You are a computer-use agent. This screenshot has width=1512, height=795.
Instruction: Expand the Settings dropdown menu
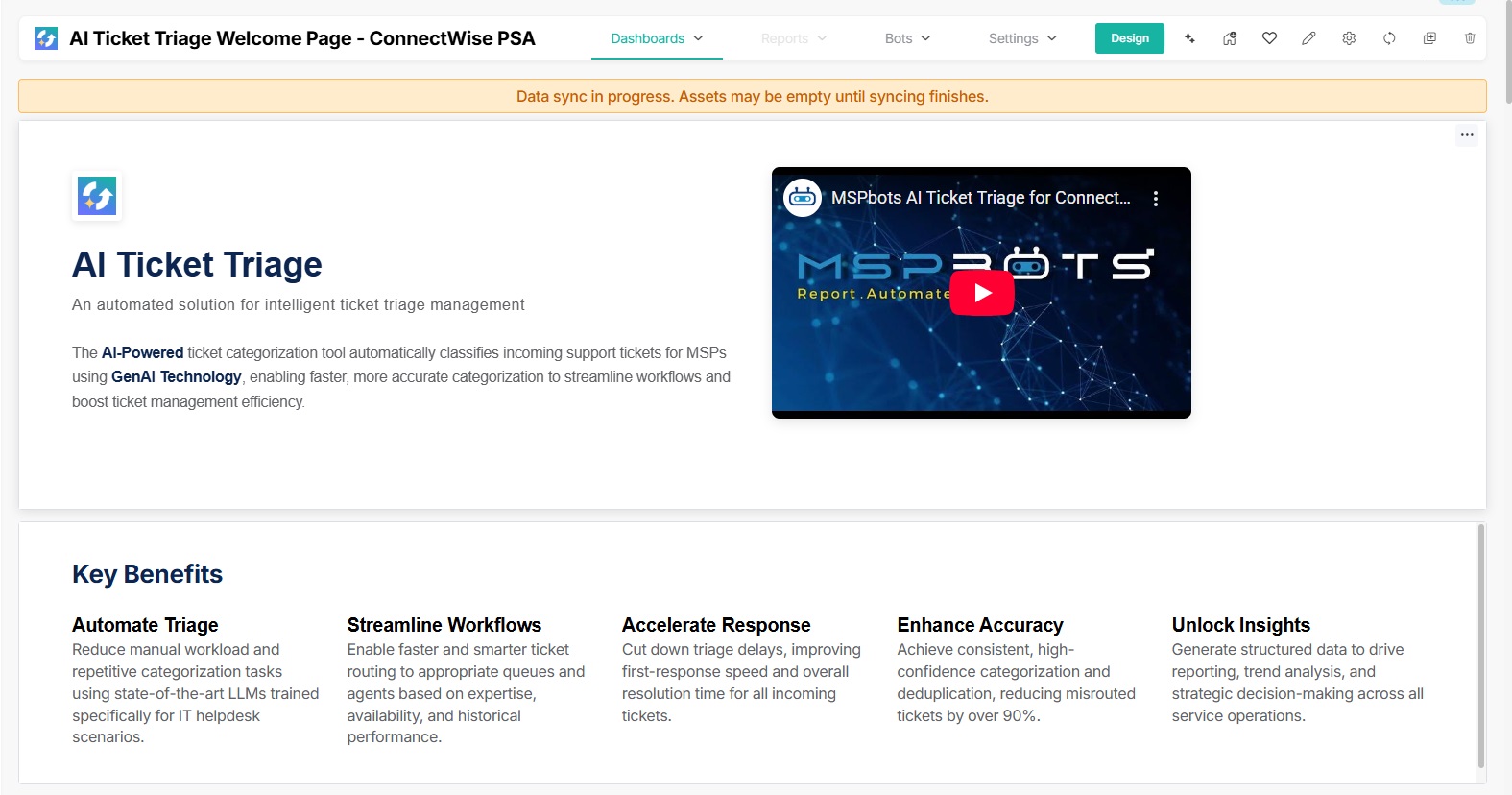(x=1022, y=38)
